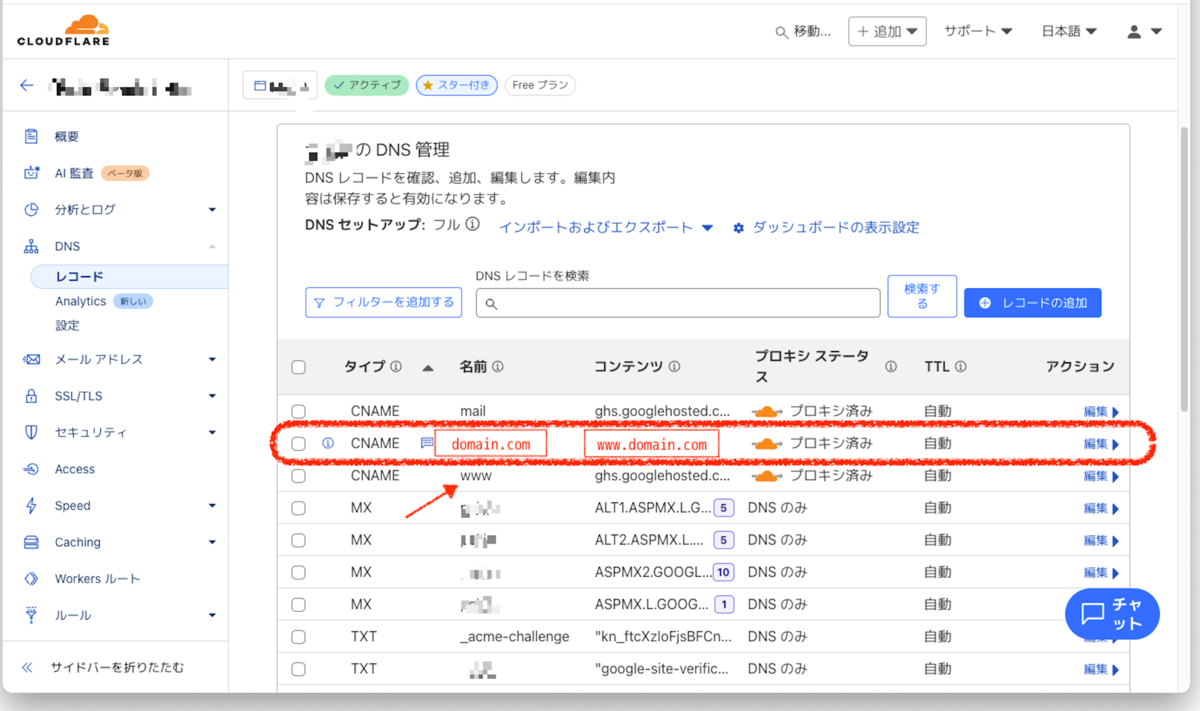
Task: Select Access in sidebar
Action: (75, 469)
